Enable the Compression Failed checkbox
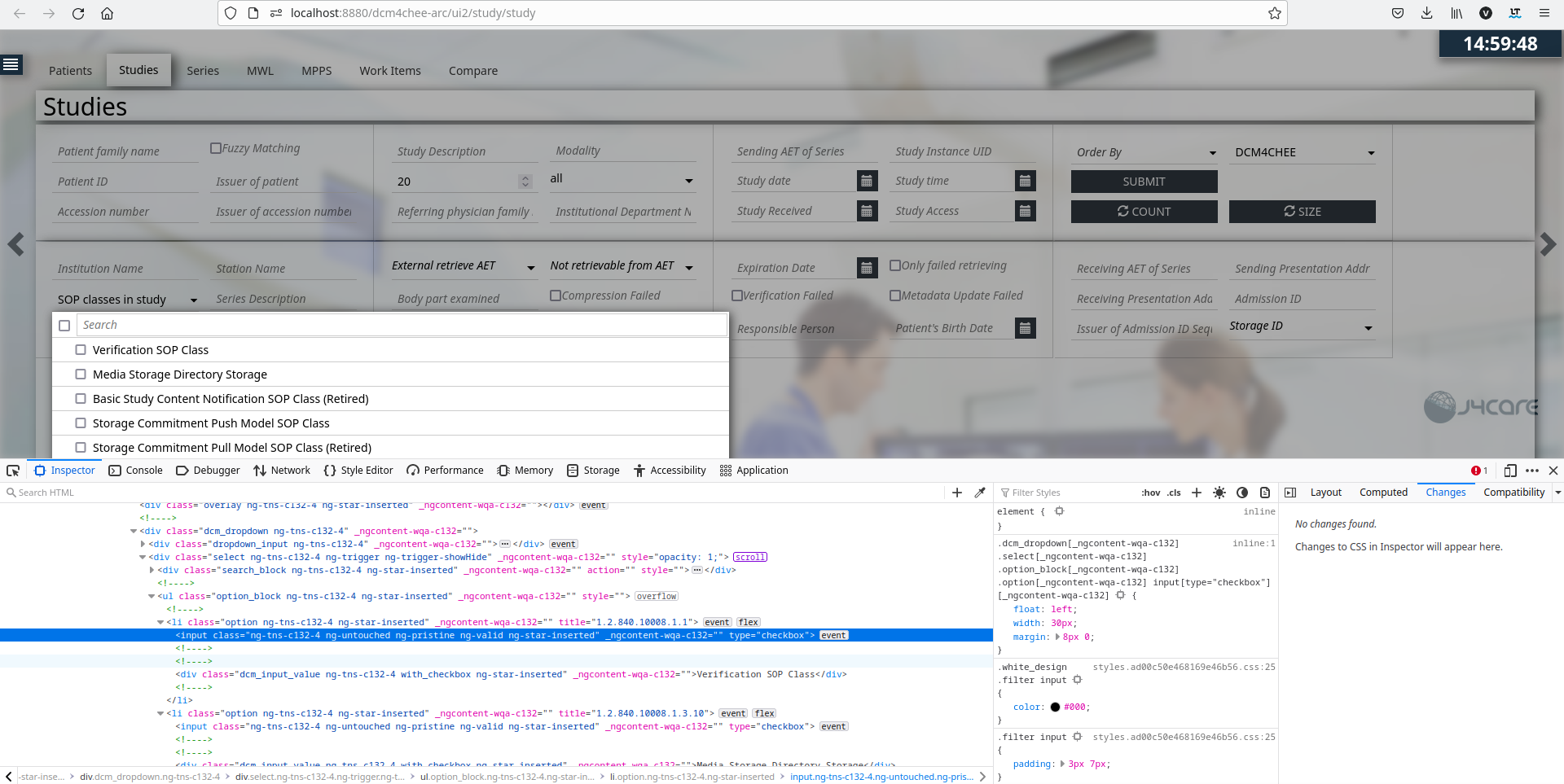This screenshot has height=784, width=1564. [556, 295]
